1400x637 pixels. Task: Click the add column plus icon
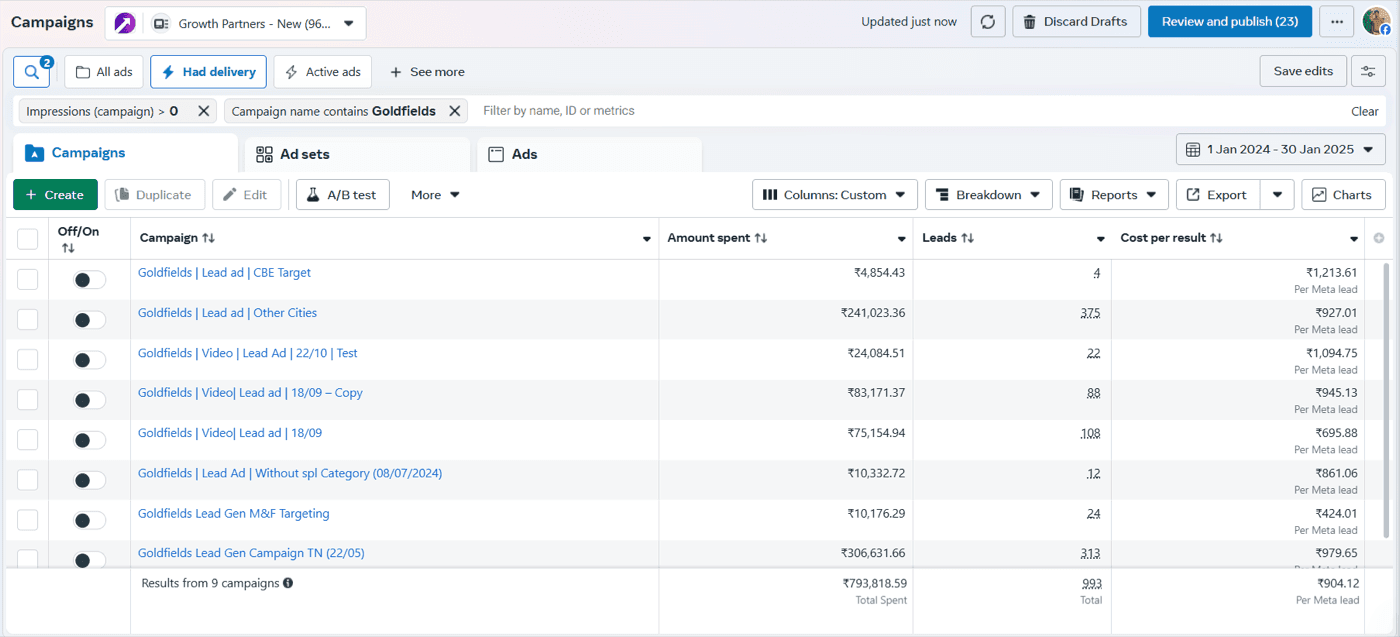(1379, 238)
